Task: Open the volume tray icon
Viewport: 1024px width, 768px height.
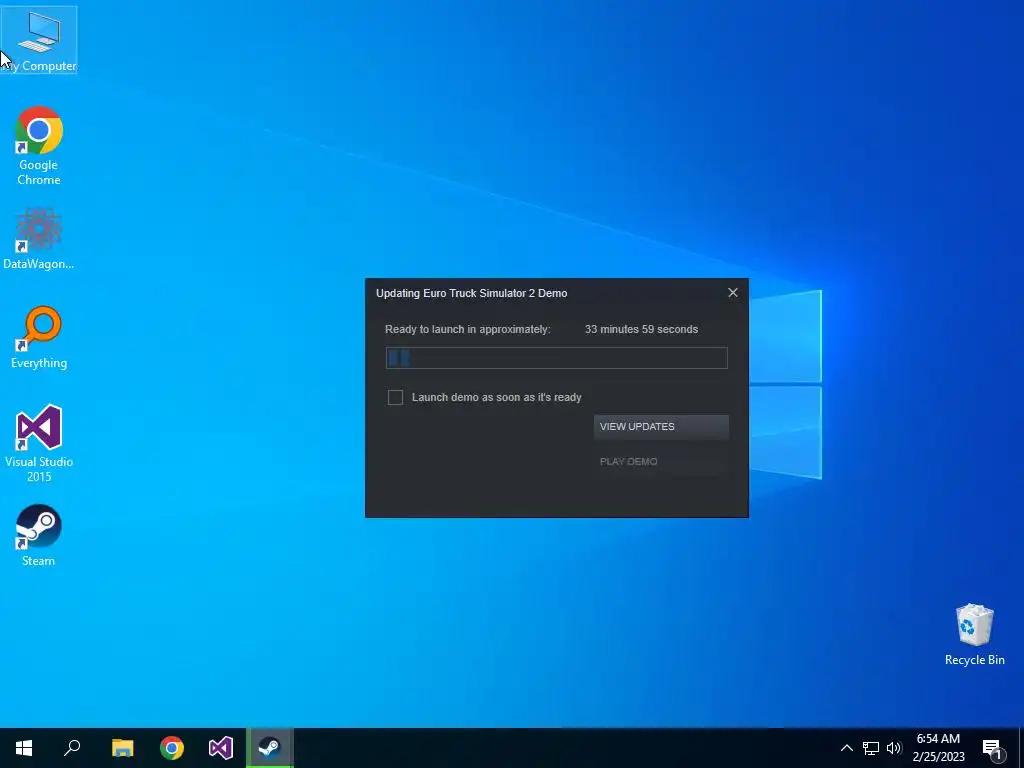Action: pyautogui.click(x=894, y=748)
